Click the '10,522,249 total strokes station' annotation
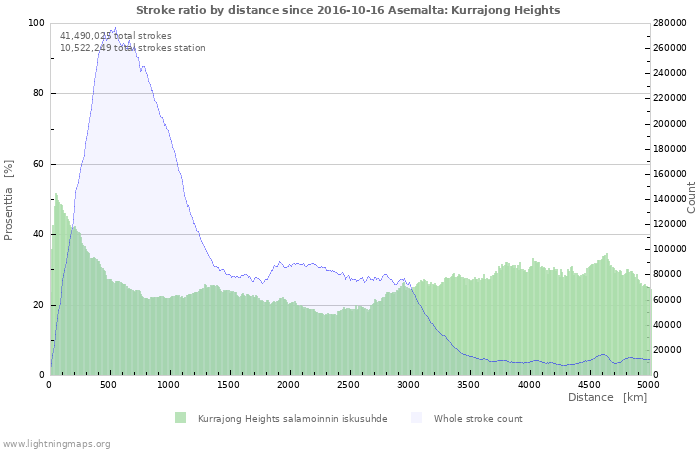 tap(132, 48)
